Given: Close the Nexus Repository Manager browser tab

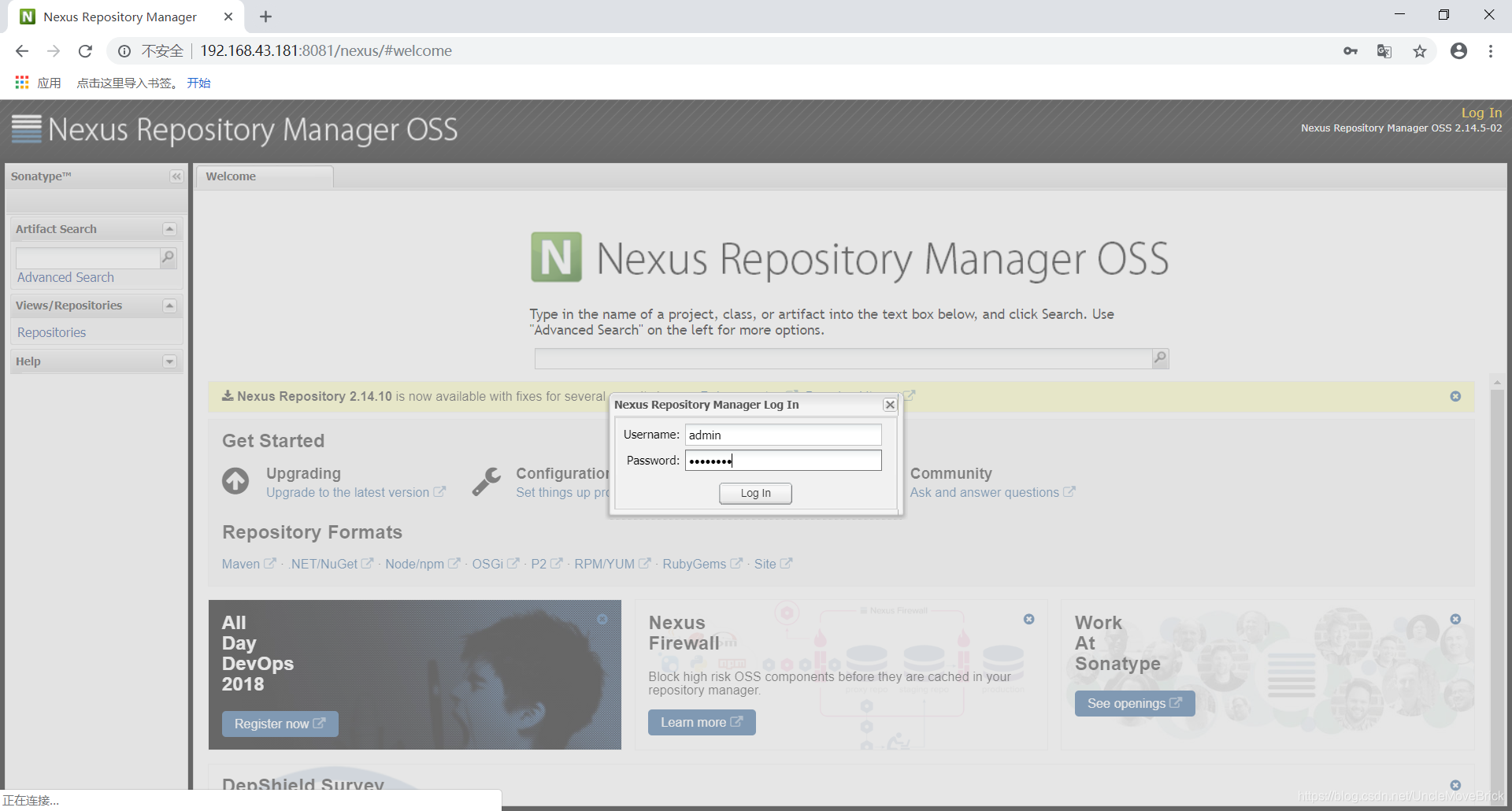Looking at the screenshot, I should point(228,17).
